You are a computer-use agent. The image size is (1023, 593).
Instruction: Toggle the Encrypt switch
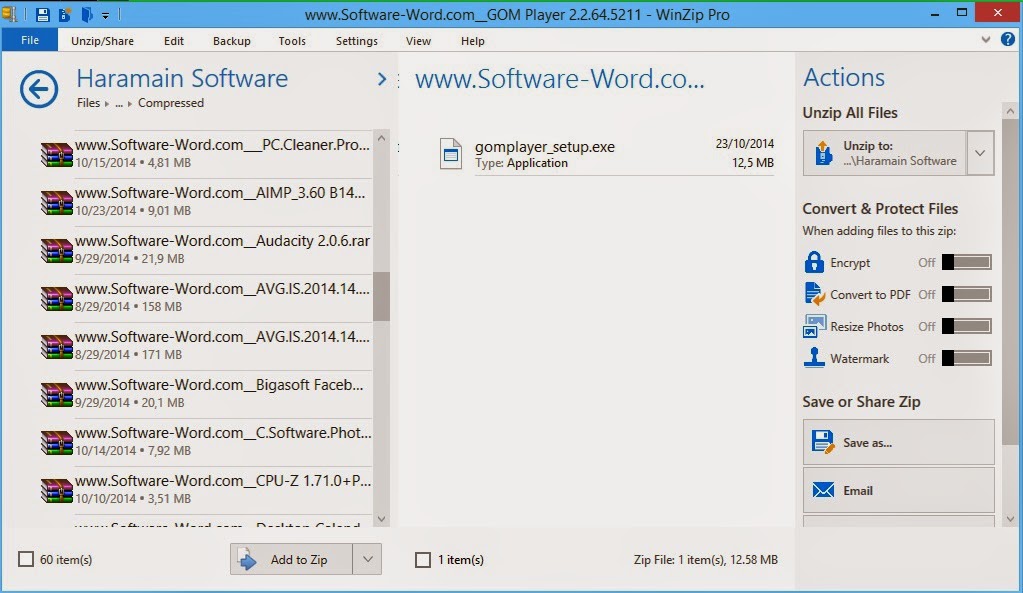coord(967,262)
